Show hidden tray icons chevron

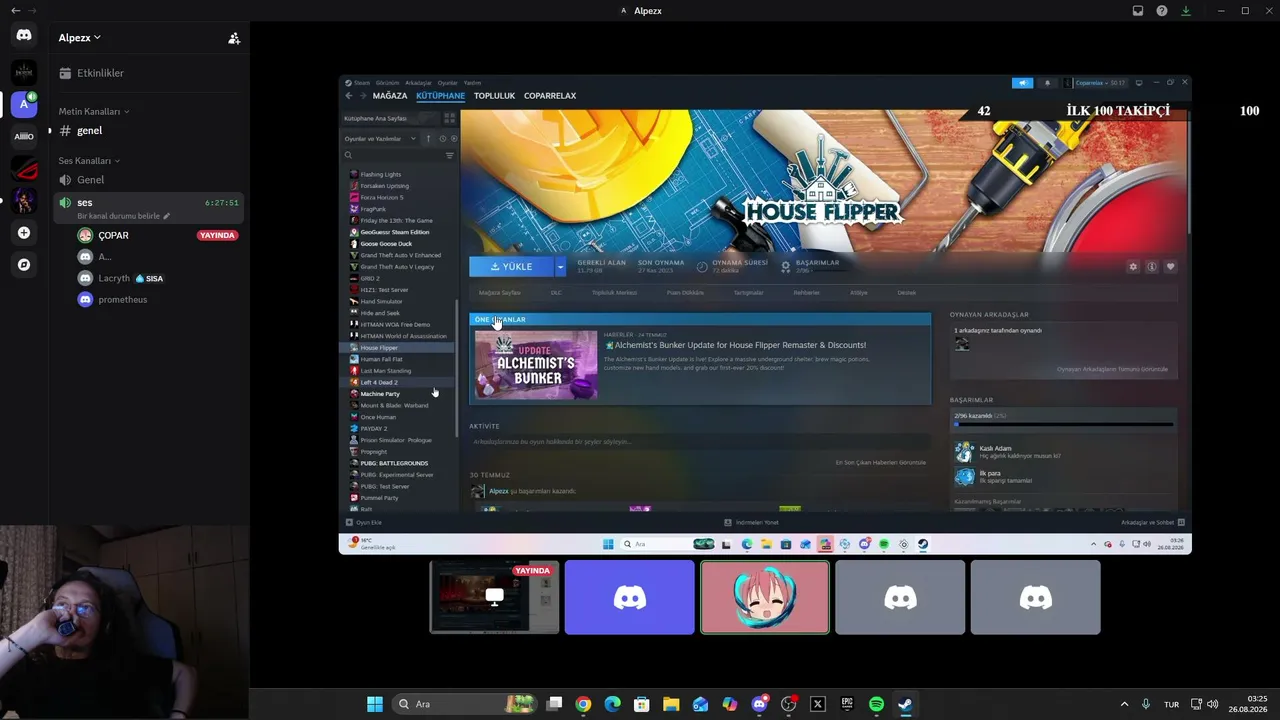pos(1124,704)
